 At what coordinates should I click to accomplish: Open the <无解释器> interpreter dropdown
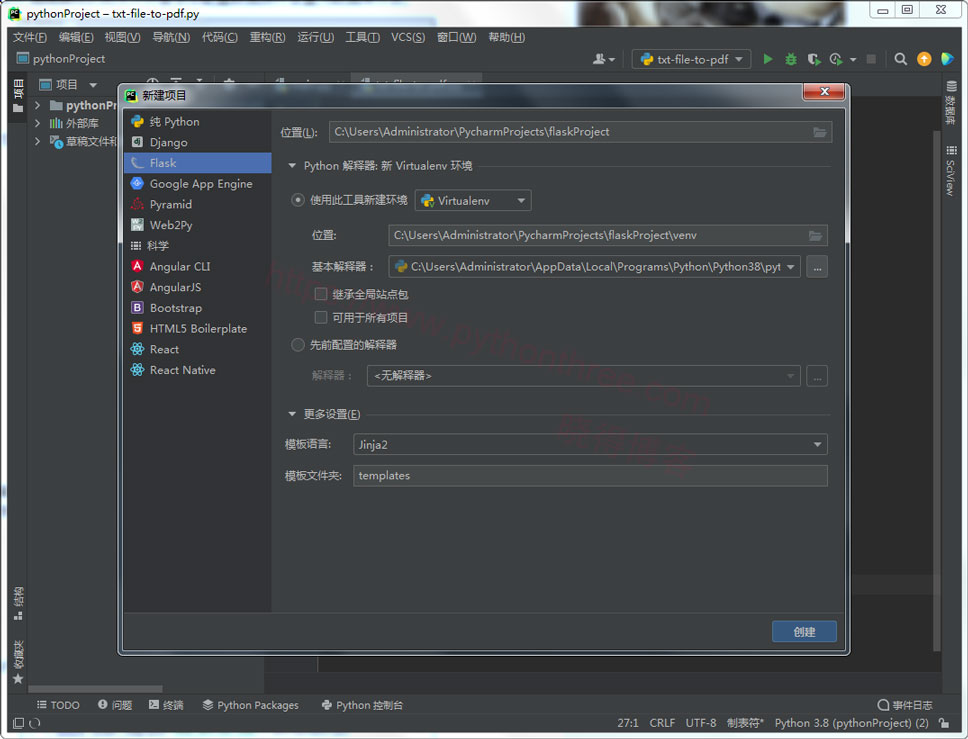pos(583,375)
